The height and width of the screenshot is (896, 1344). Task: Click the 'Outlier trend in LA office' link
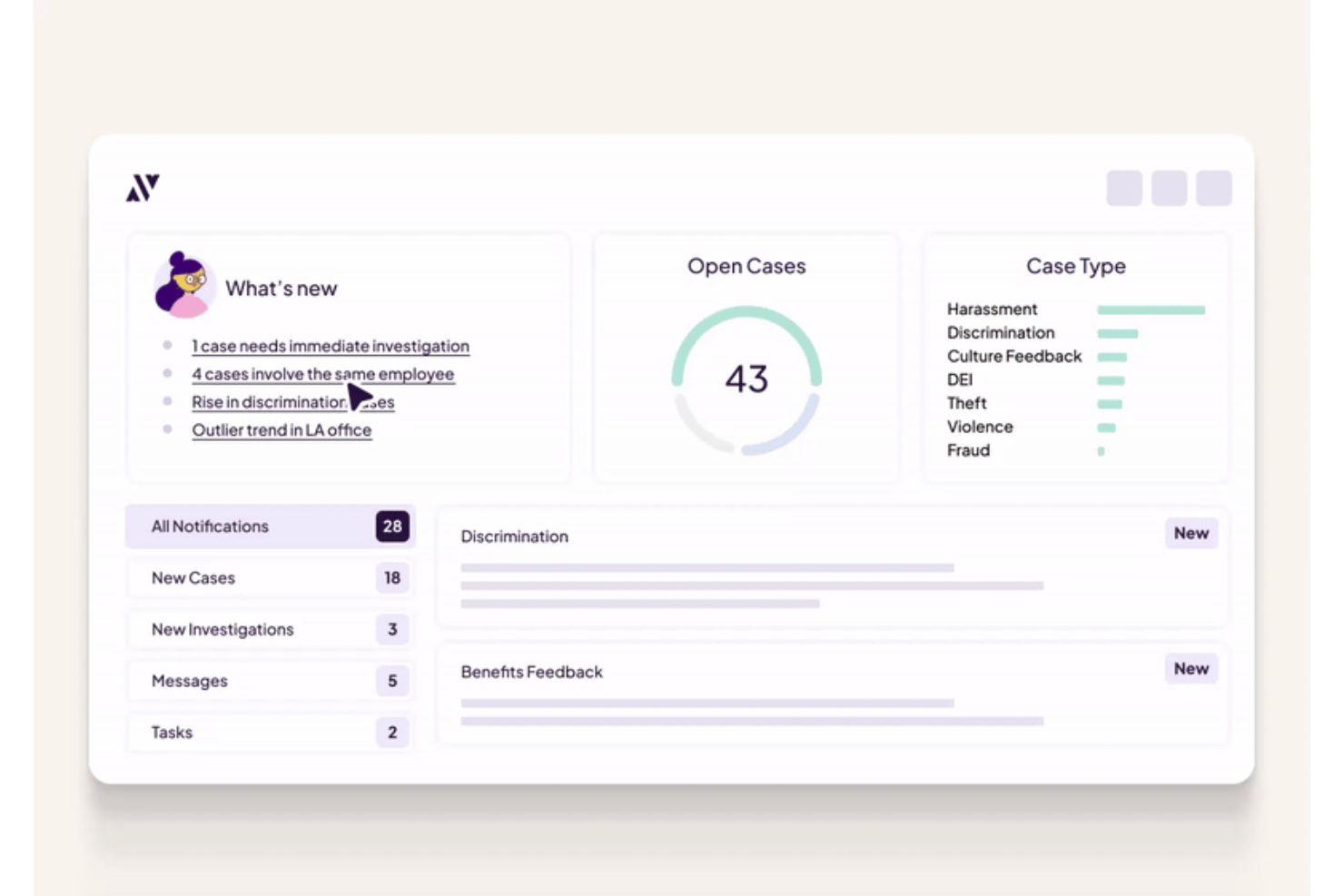[282, 429]
